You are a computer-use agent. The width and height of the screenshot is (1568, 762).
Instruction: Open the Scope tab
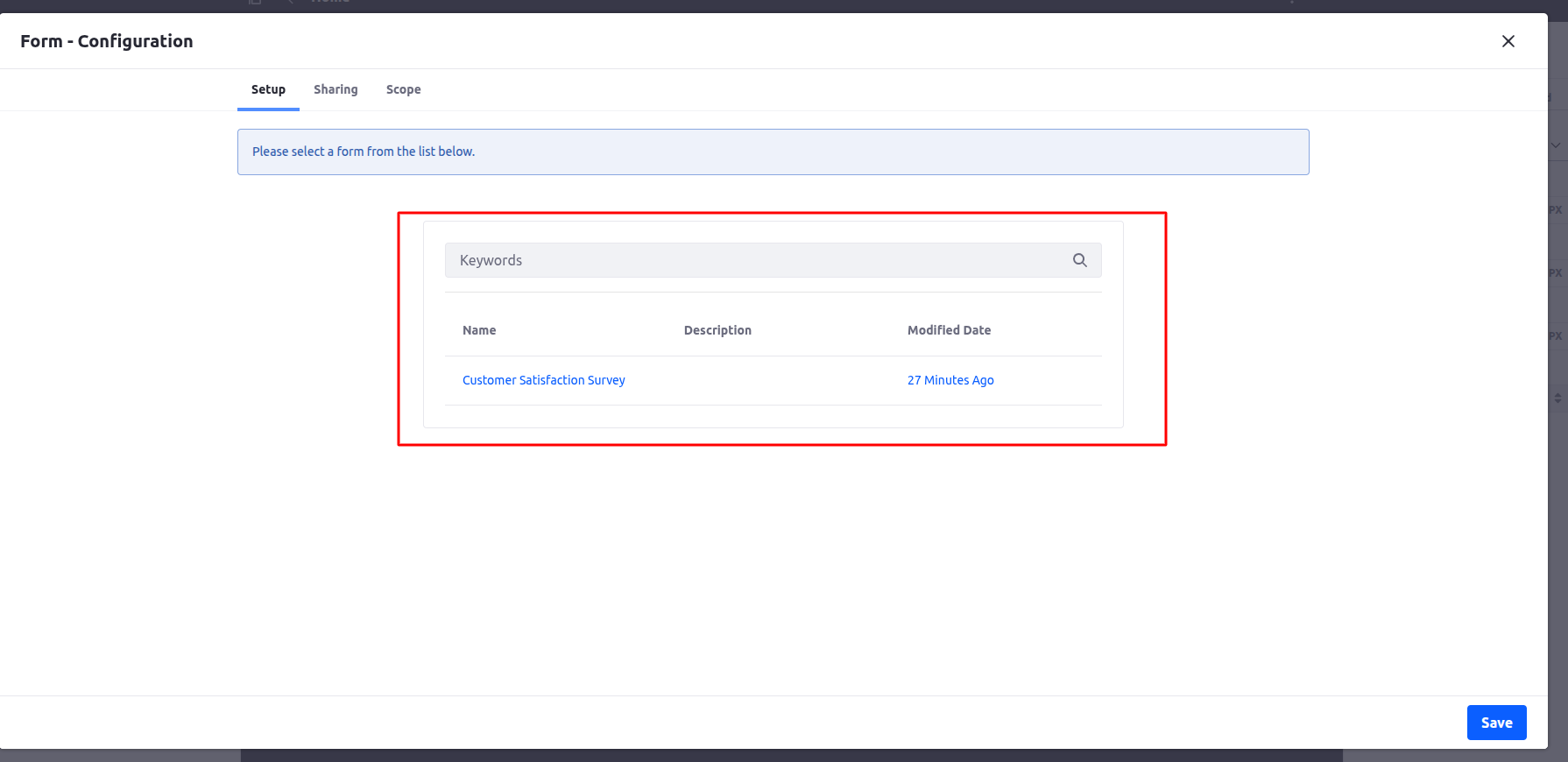(403, 89)
